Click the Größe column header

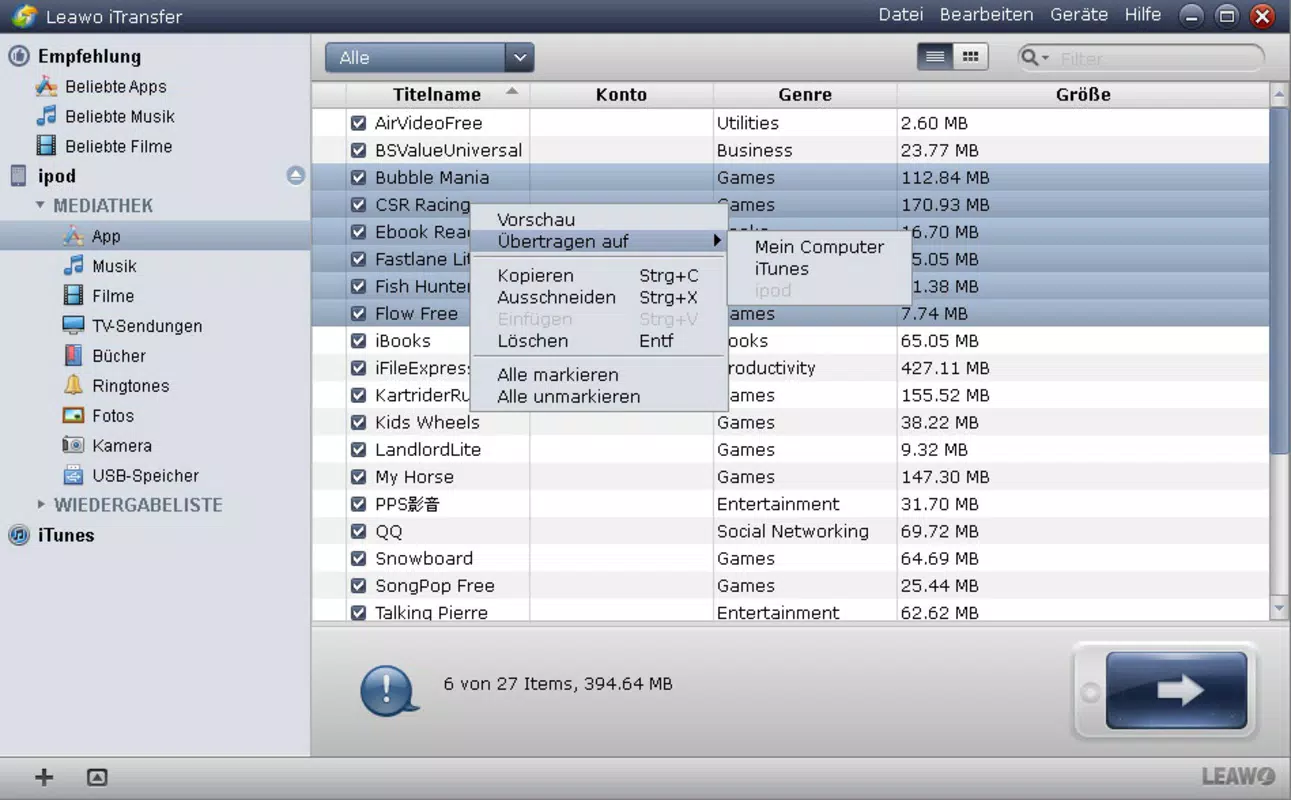point(1083,95)
